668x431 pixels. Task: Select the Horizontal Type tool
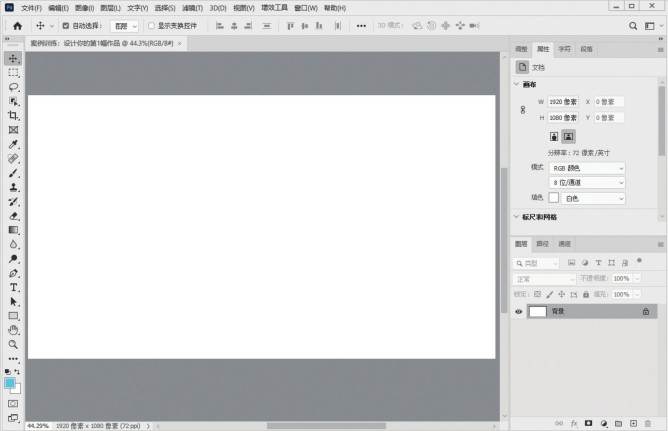coord(13,287)
